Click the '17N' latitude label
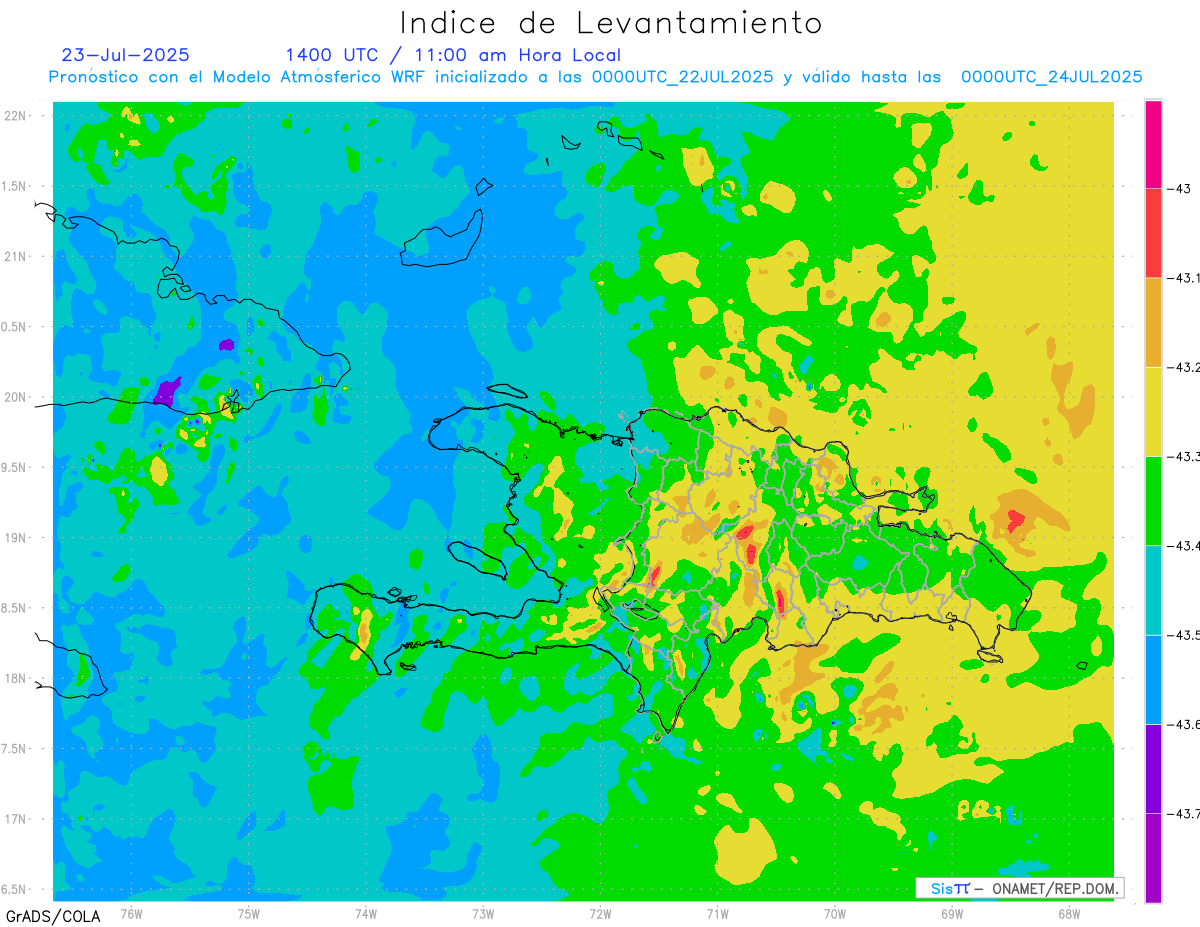The height and width of the screenshot is (927, 1200). click(16, 819)
